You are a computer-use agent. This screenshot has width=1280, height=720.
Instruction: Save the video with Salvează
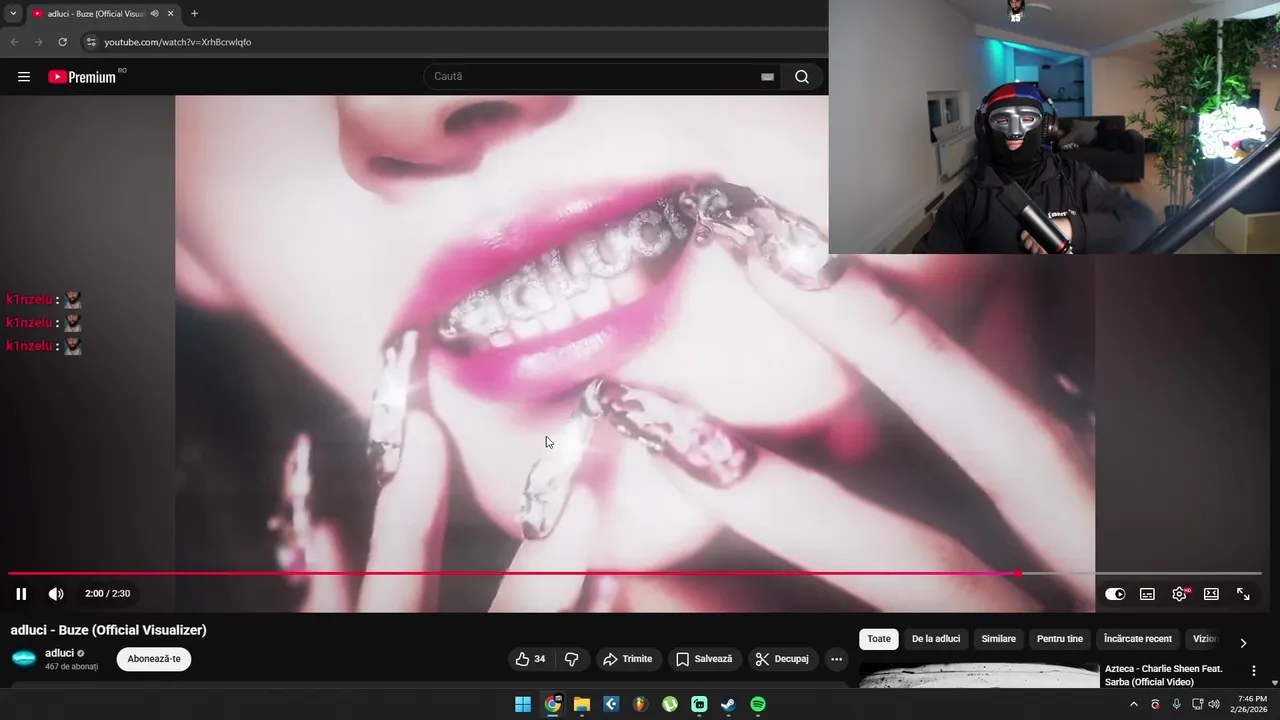[704, 659]
